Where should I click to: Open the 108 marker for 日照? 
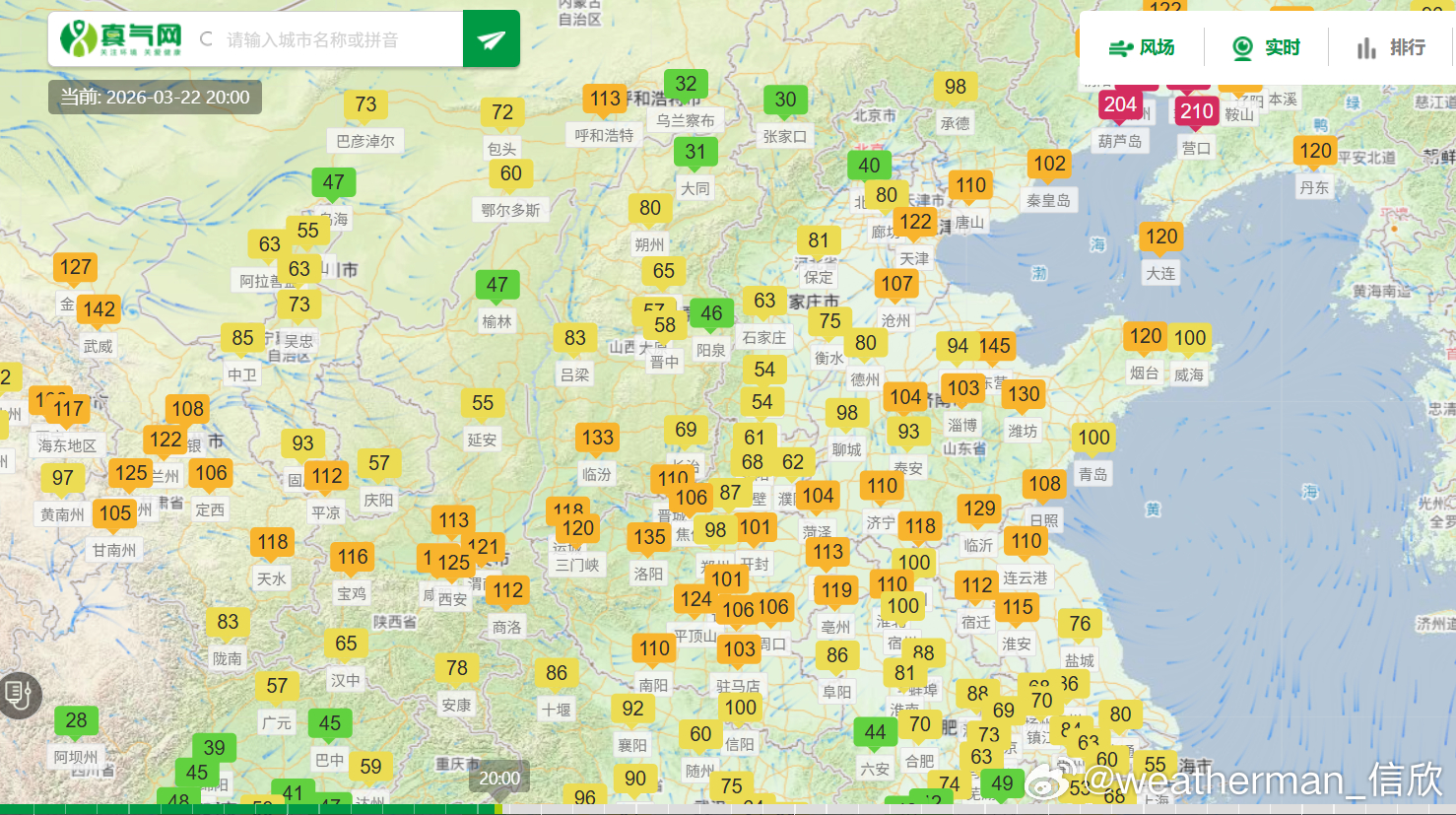tap(1045, 484)
